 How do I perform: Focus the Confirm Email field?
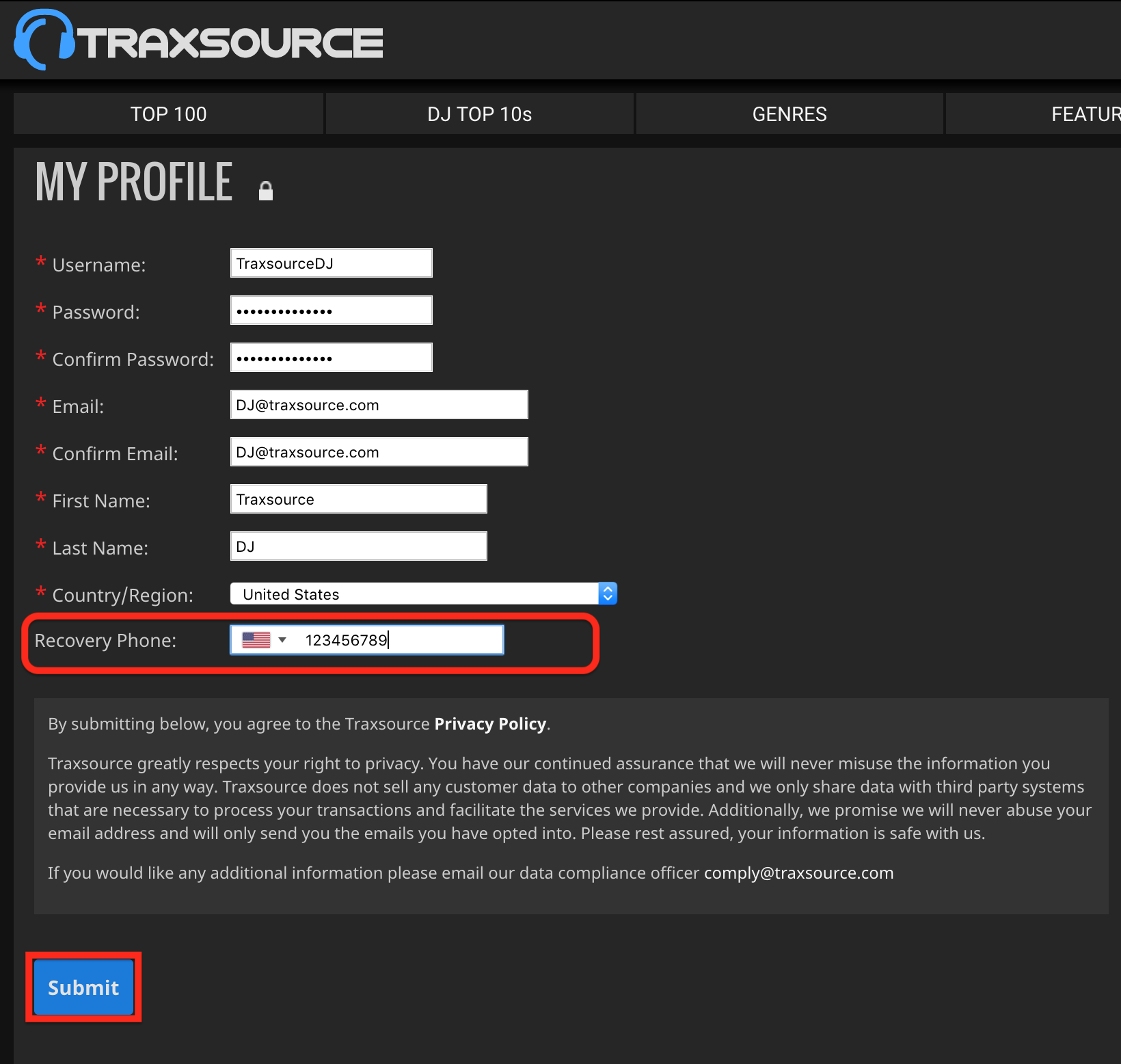[x=379, y=452]
